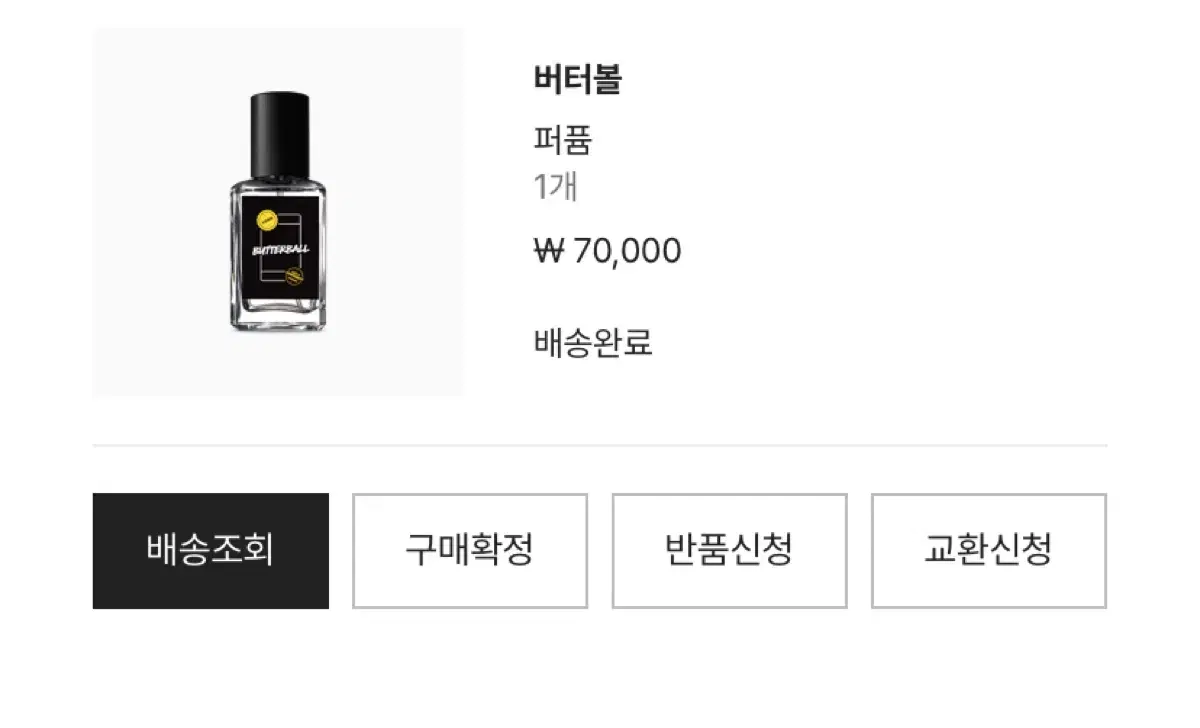The width and height of the screenshot is (1200, 728).
Task: Click the horizontal divider above the buttons
Action: [x=600, y=445]
